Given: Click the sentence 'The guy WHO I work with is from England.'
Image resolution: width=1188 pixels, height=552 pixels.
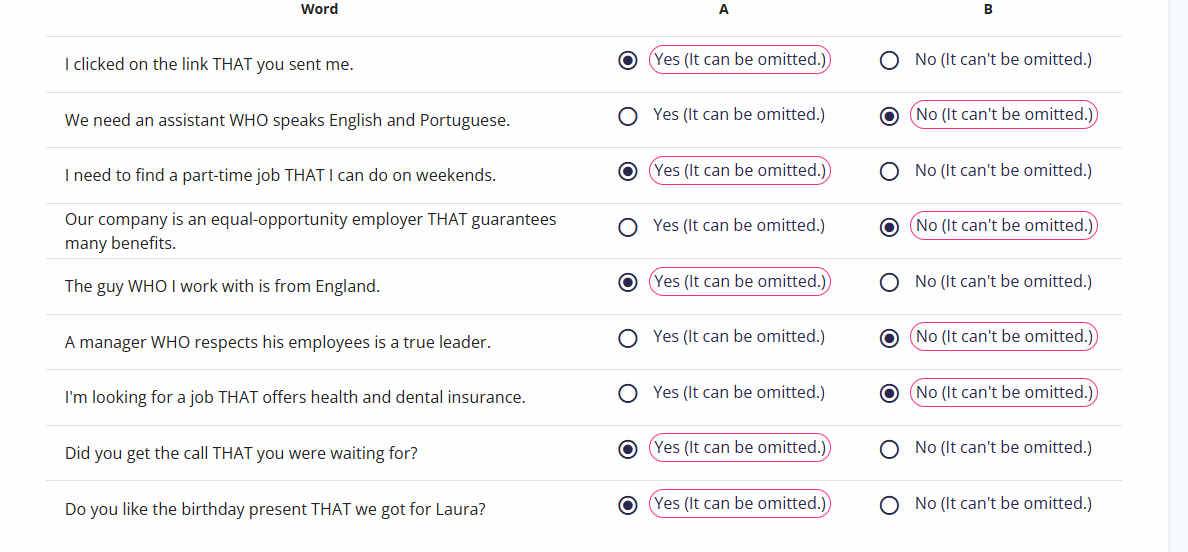Looking at the screenshot, I should [x=222, y=287].
